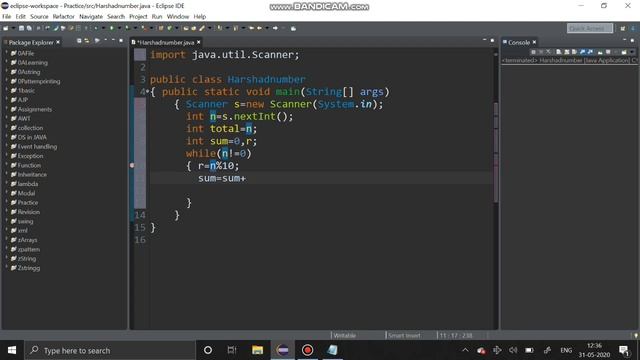The height and width of the screenshot is (360, 640).
Task: Switch to the Java perspective icon
Action: (x=633, y=28)
